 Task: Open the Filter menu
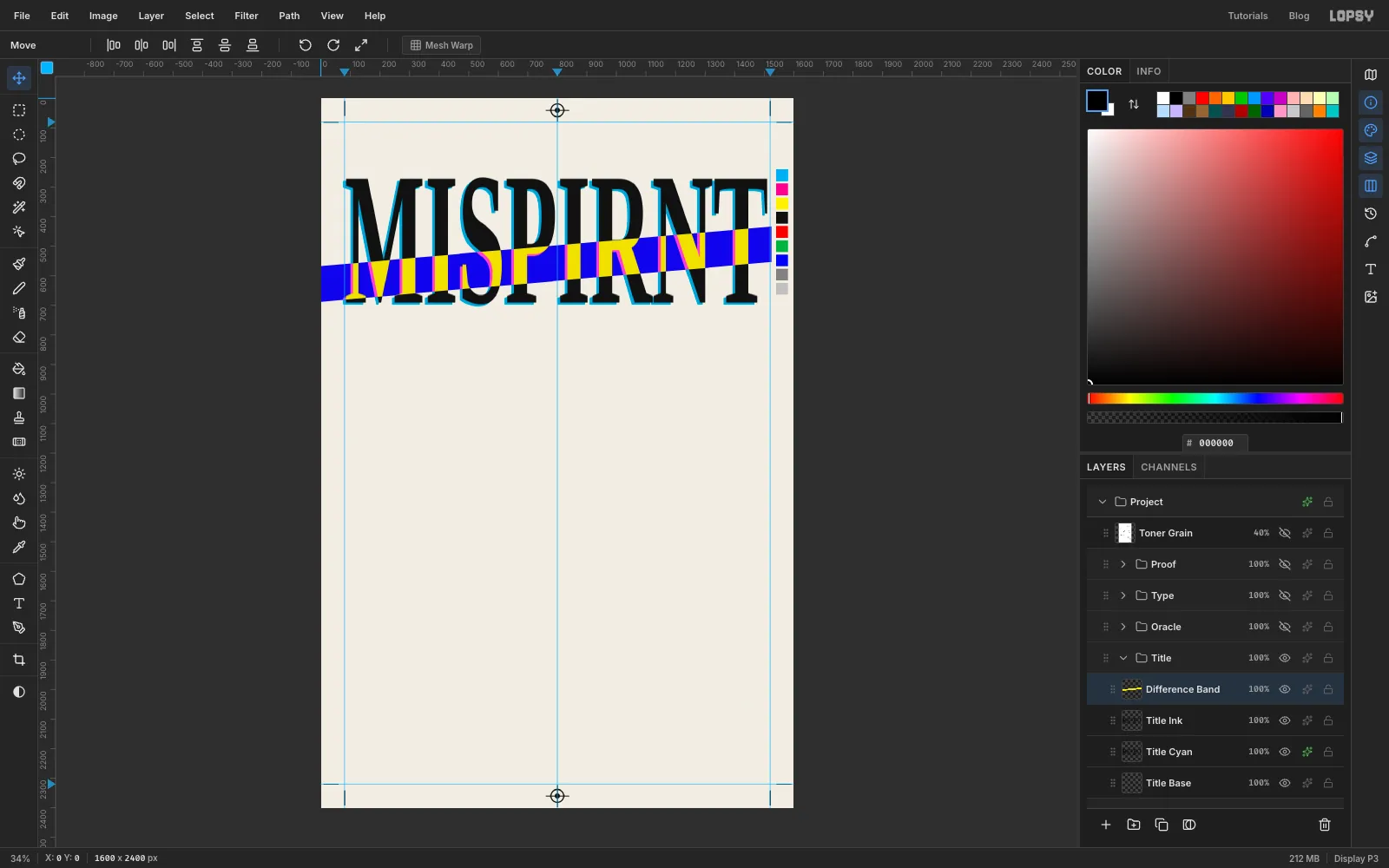click(247, 16)
